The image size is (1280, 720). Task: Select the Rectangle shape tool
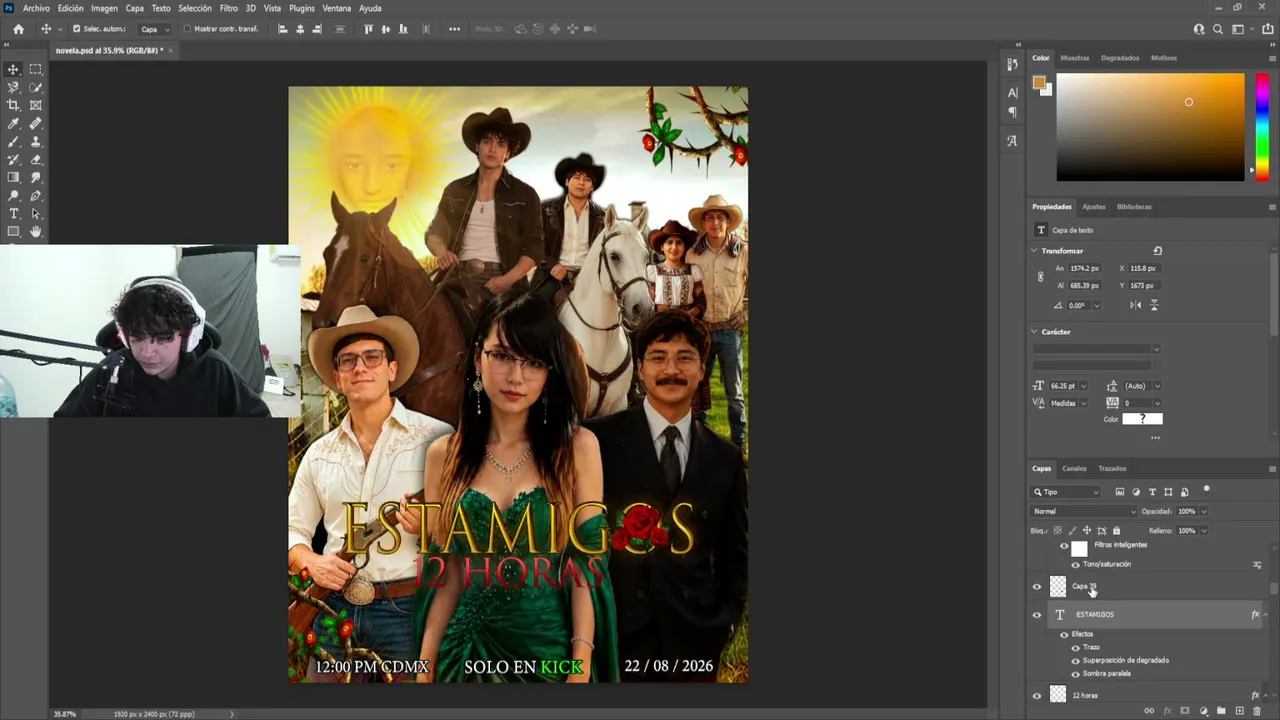(13, 231)
